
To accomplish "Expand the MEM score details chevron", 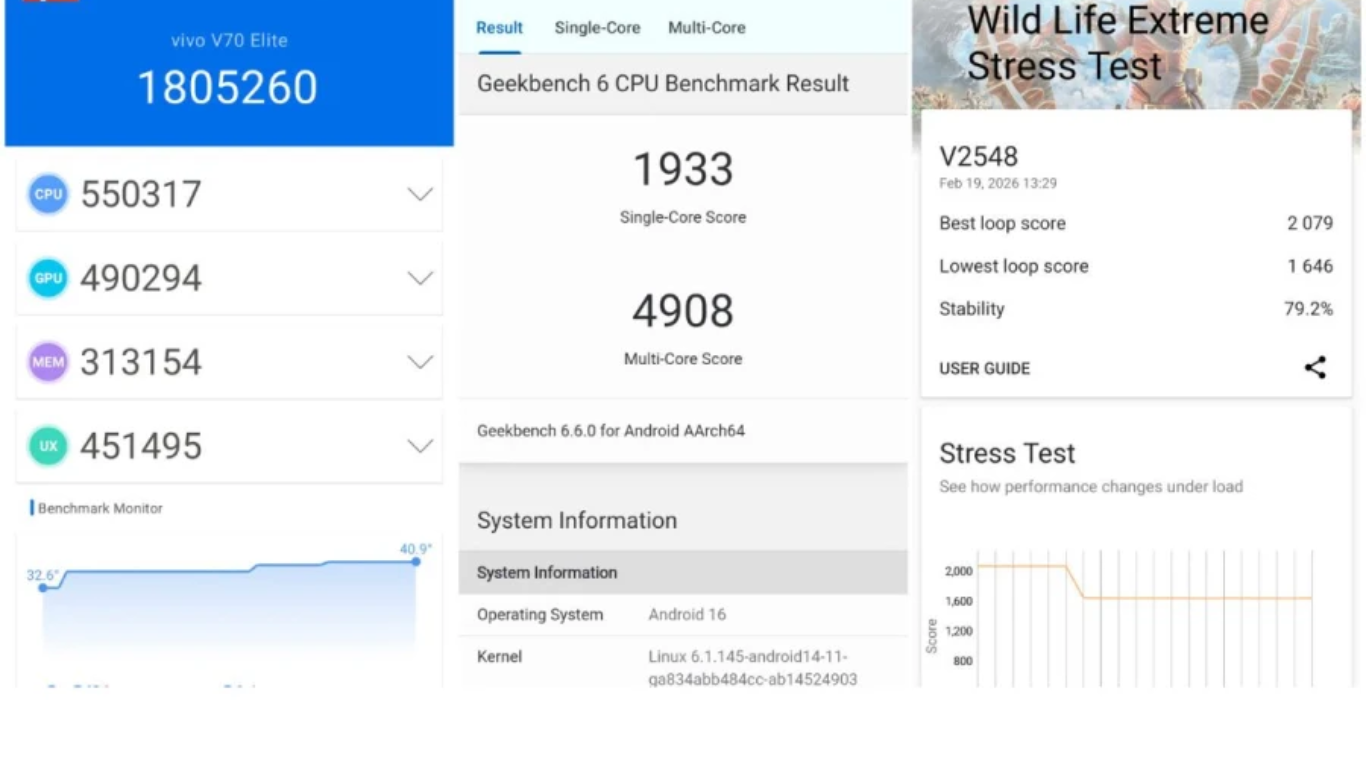I will pyautogui.click(x=420, y=362).
